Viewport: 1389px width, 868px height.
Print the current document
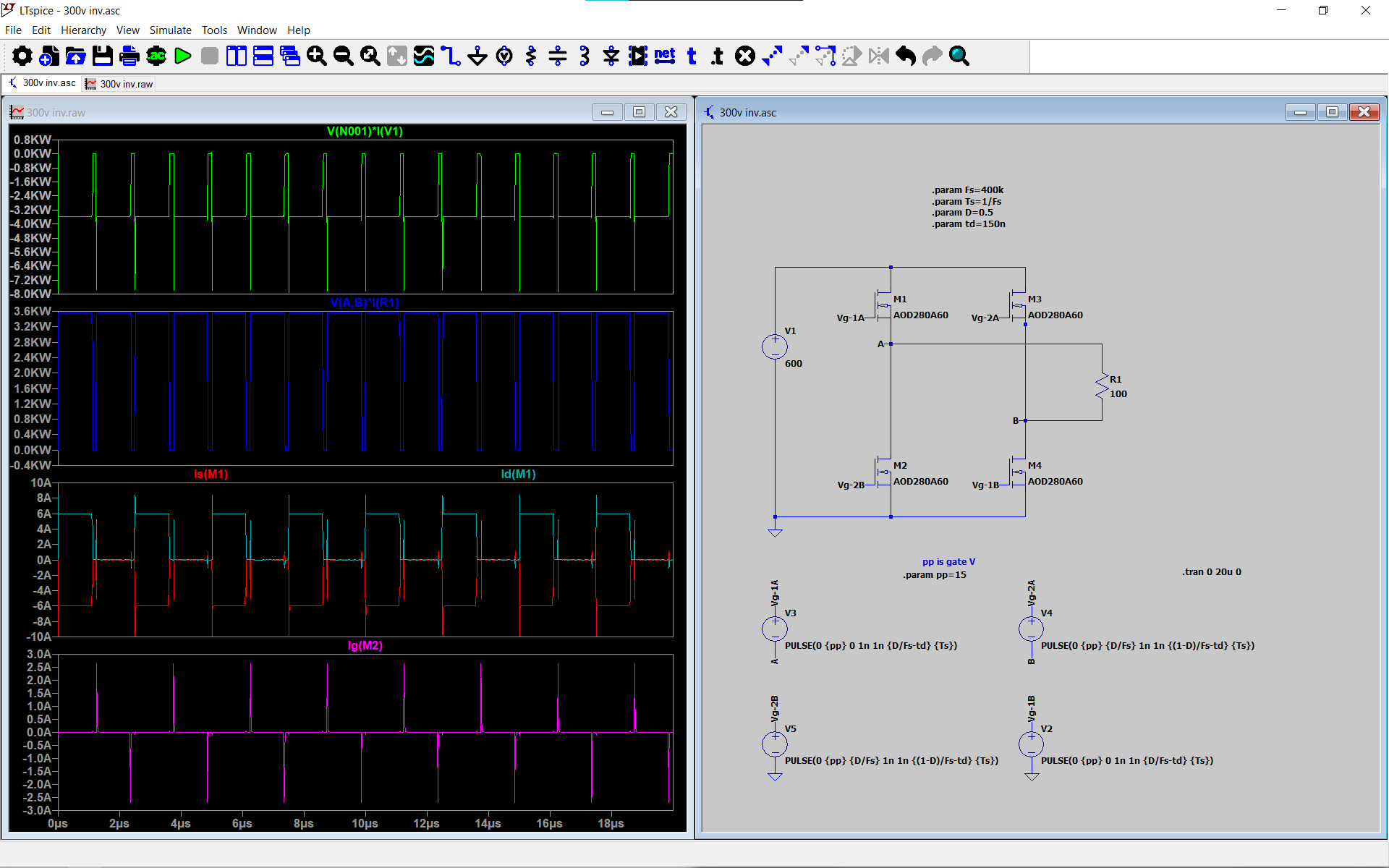tap(129, 56)
